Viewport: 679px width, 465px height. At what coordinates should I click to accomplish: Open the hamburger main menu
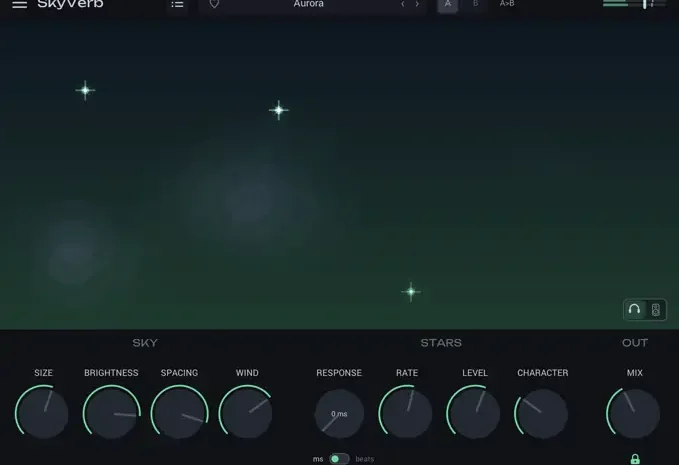coord(19,4)
